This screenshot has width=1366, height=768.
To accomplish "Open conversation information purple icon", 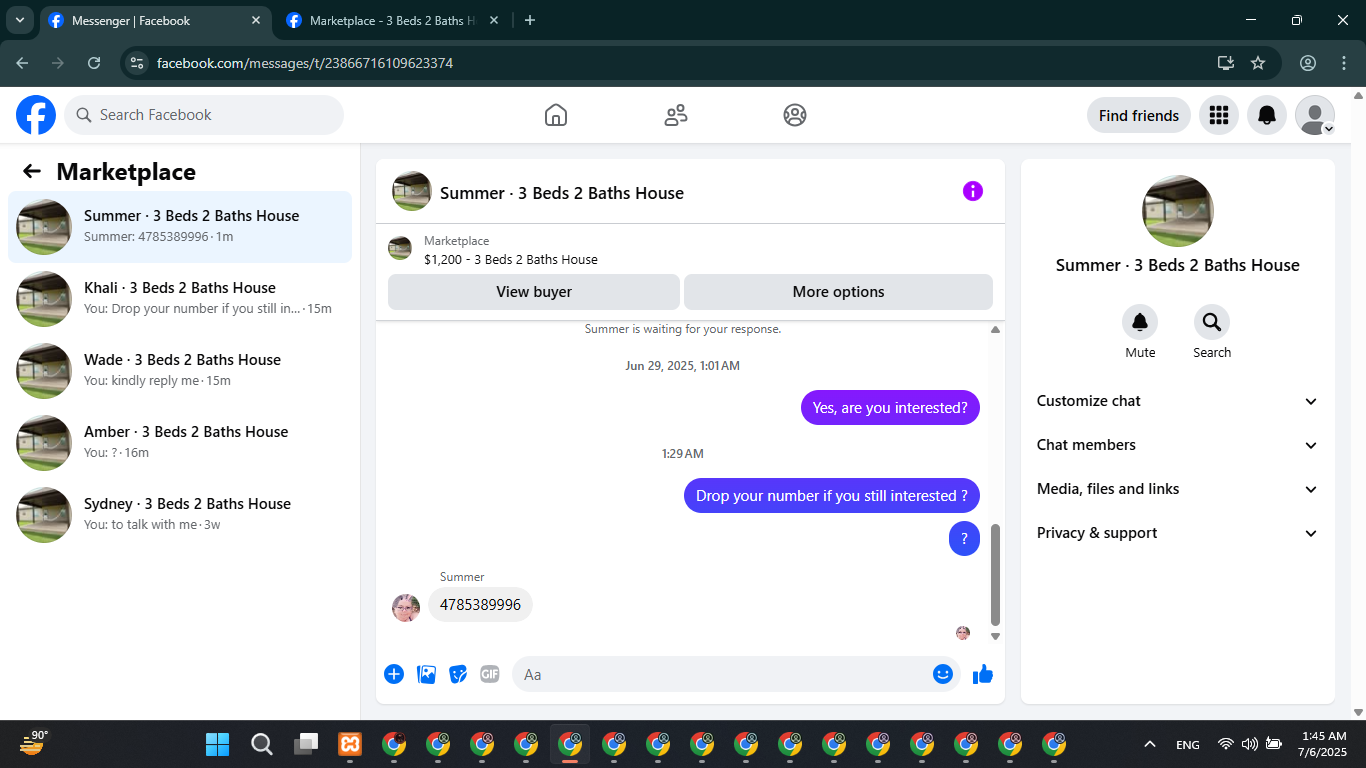I will click(973, 191).
